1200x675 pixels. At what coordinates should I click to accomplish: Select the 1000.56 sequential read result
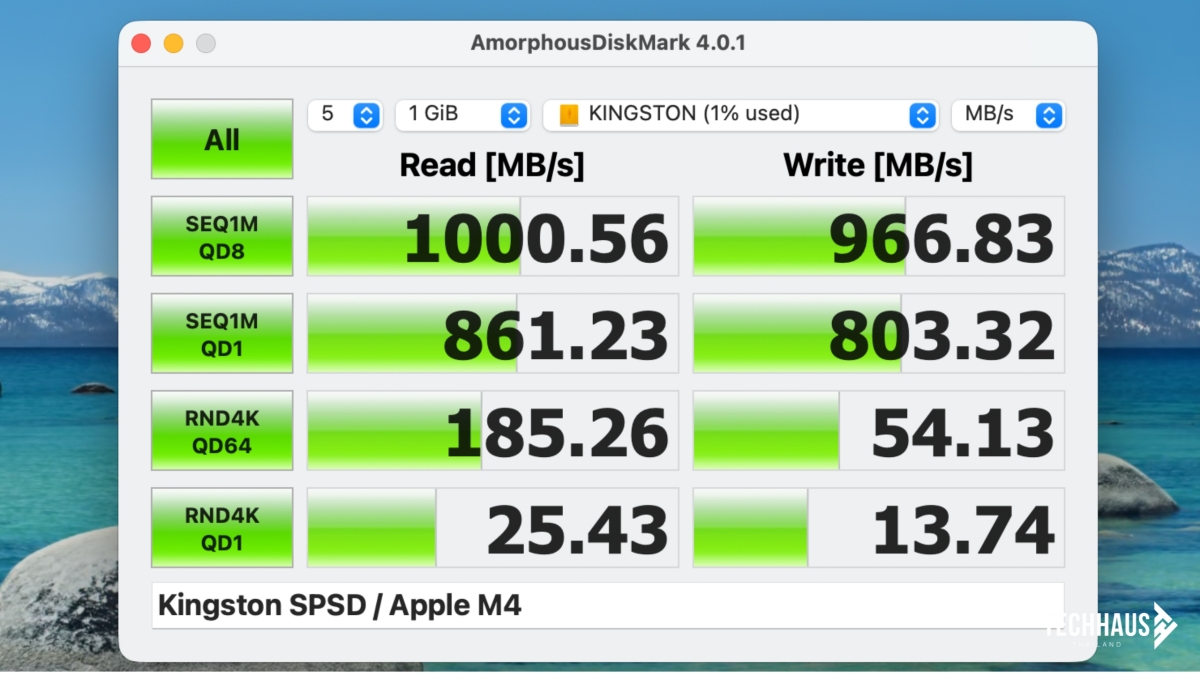click(x=492, y=237)
